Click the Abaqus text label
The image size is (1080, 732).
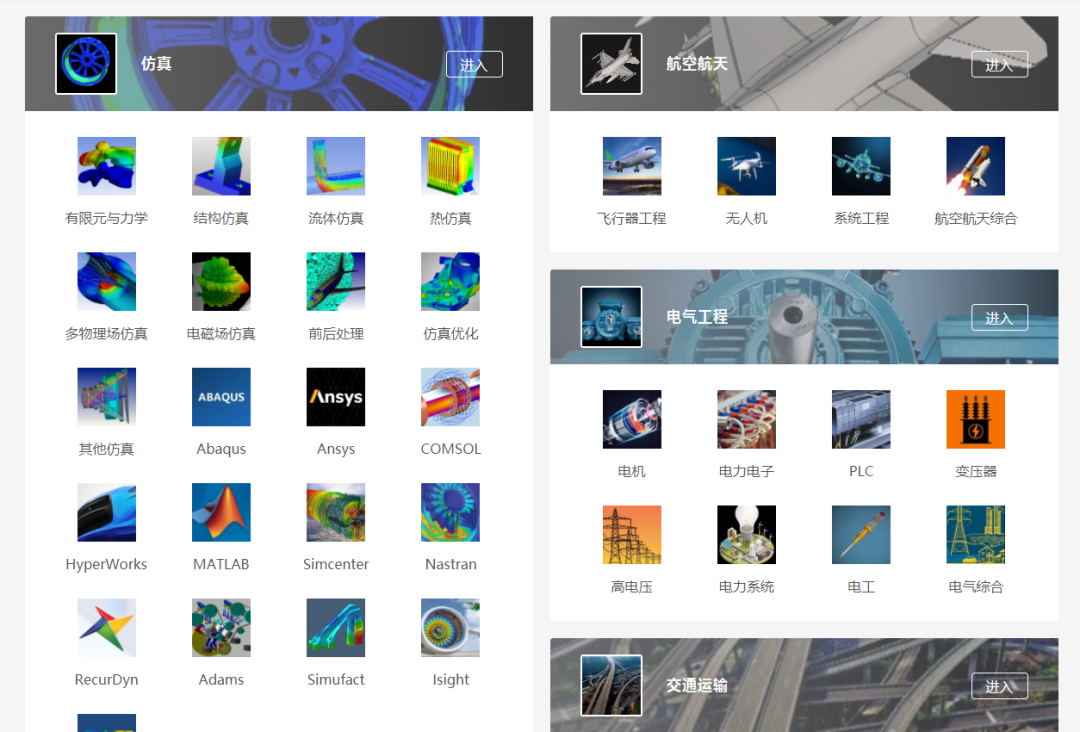point(221,449)
